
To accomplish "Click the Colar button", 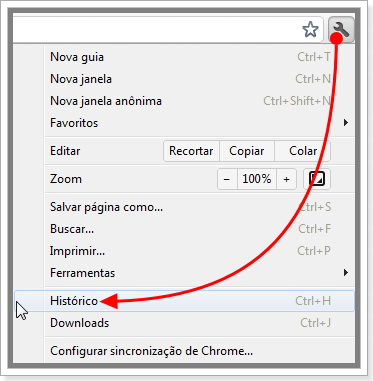I will tap(303, 151).
